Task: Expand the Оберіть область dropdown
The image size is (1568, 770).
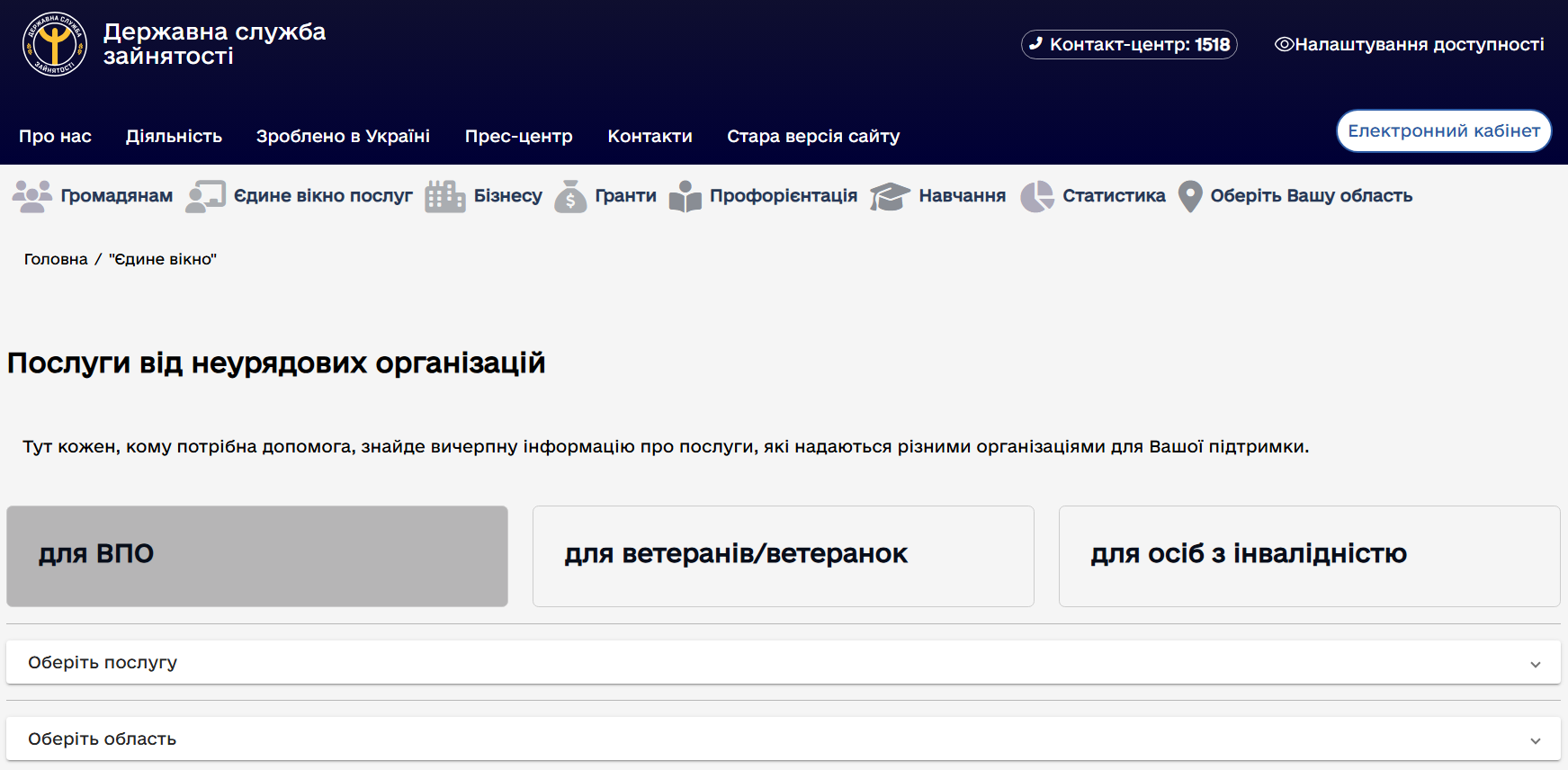Action: (783, 739)
